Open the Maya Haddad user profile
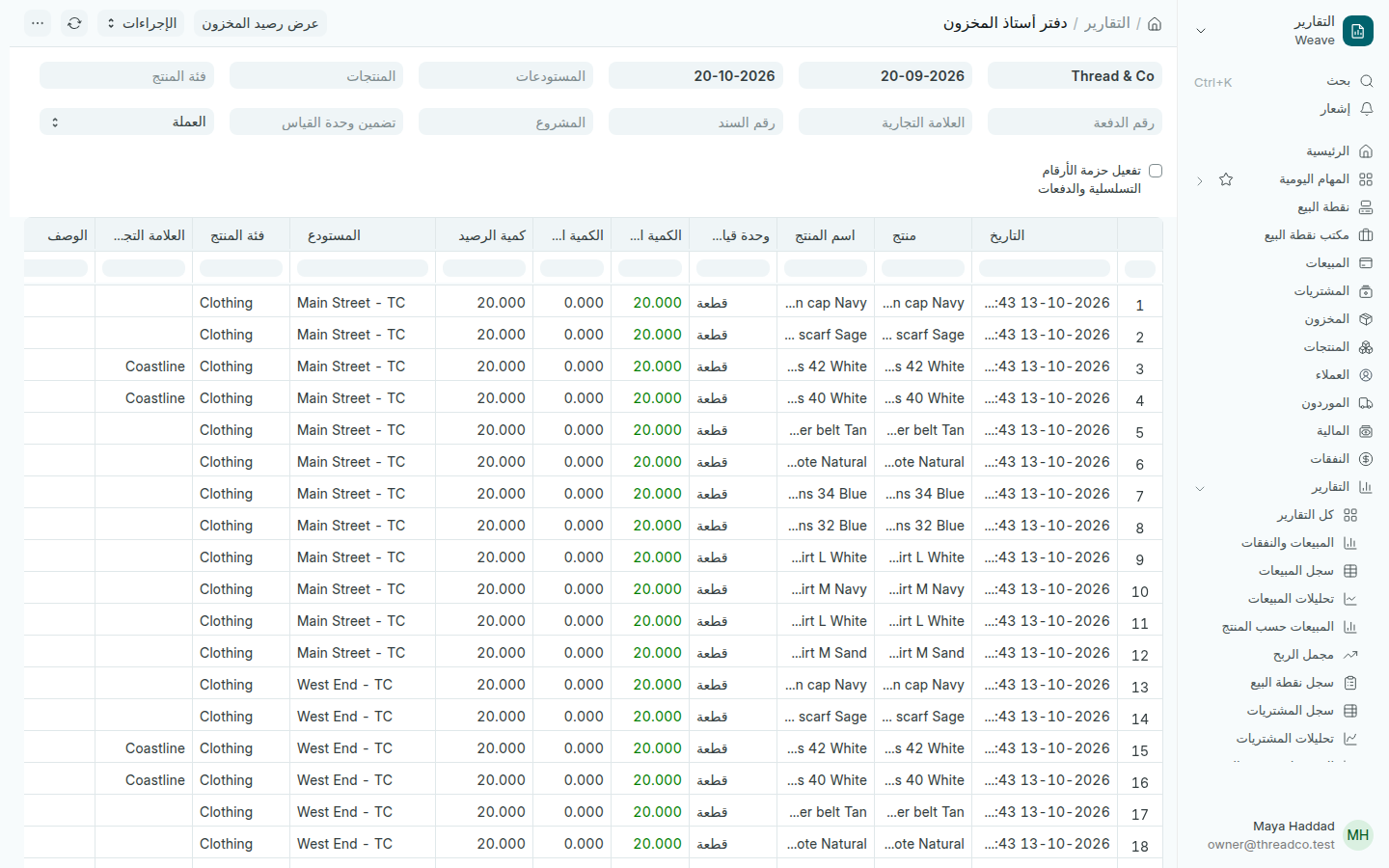 pos(1283,835)
